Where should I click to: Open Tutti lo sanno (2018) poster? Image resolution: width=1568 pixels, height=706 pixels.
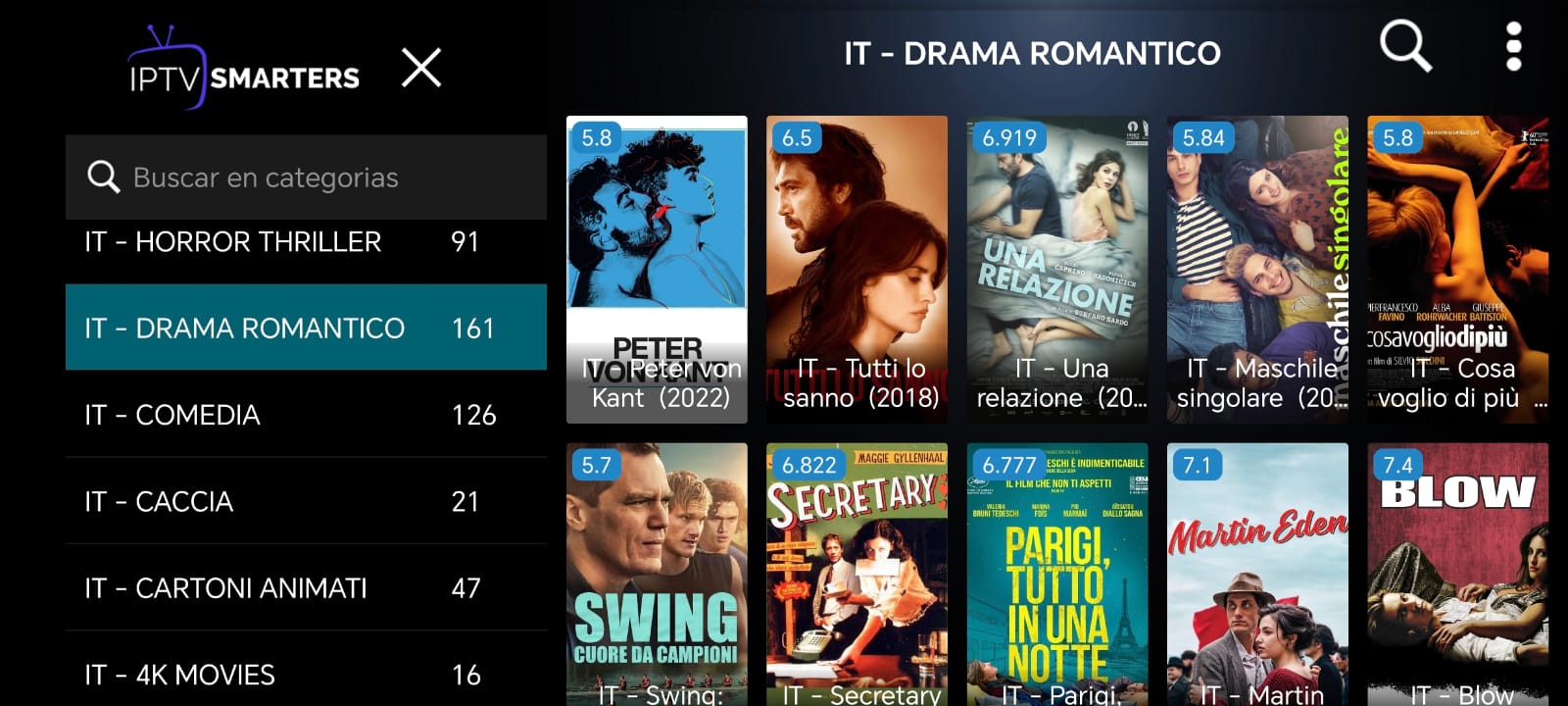[857, 270]
